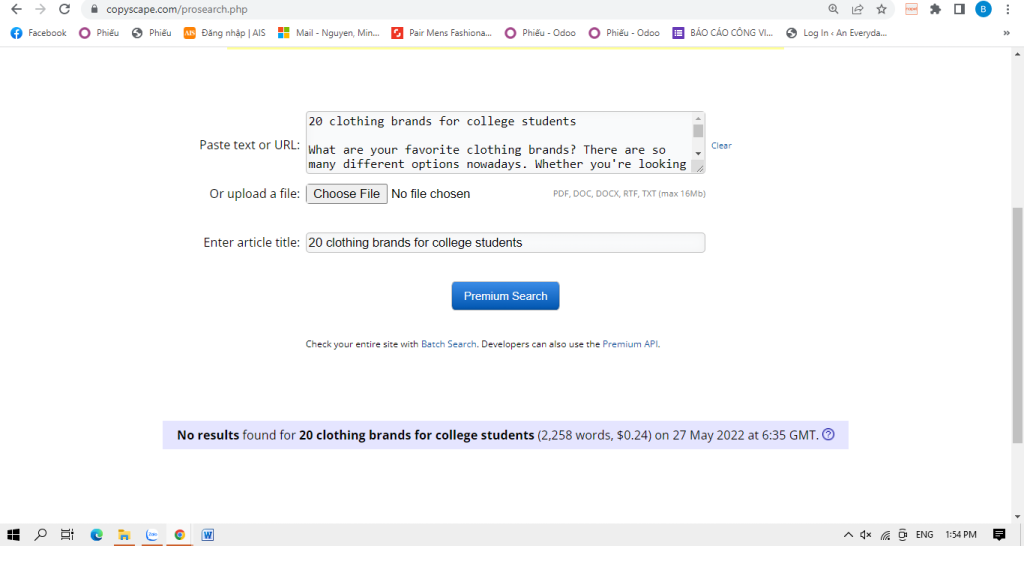1024x576 pixels.
Task: Reload the Copyscape page
Action: [x=64, y=9]
